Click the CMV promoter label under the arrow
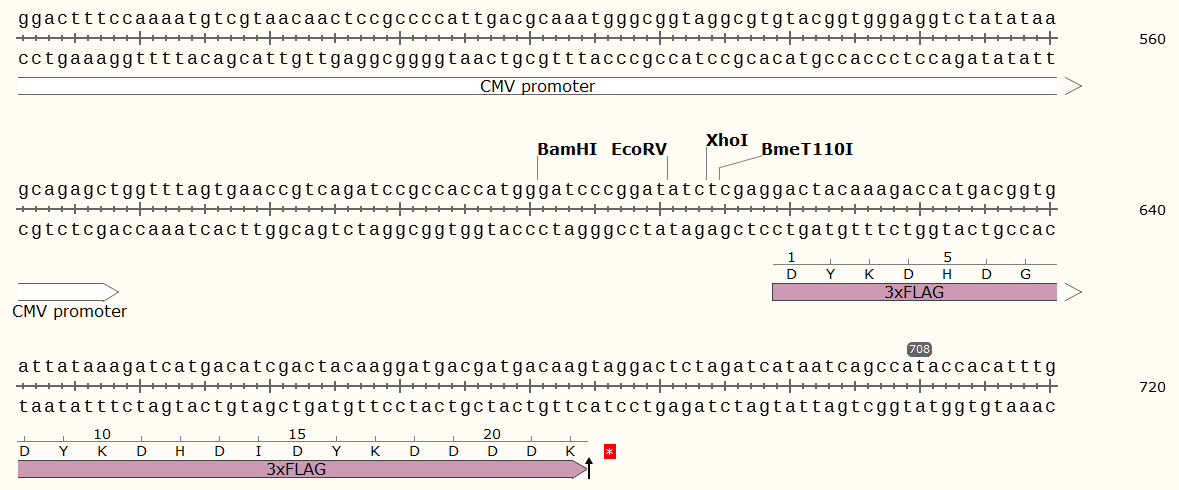This screenshot has height=490, width=1179. (70, 311)
